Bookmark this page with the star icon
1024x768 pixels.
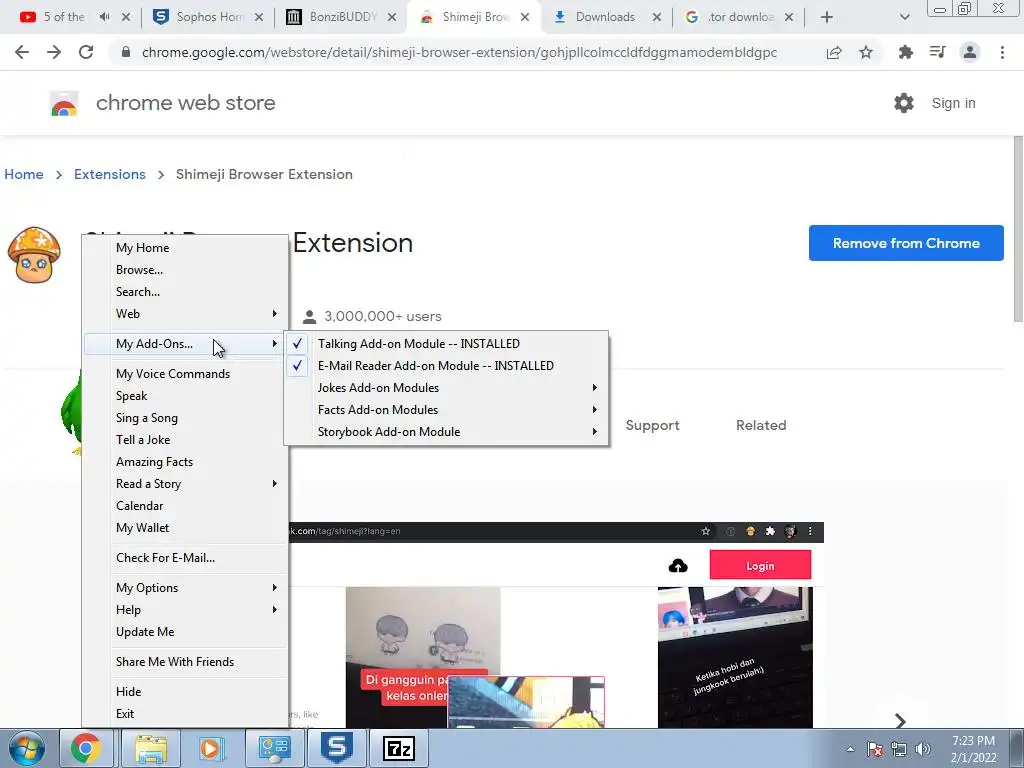(x=866, y=52)
